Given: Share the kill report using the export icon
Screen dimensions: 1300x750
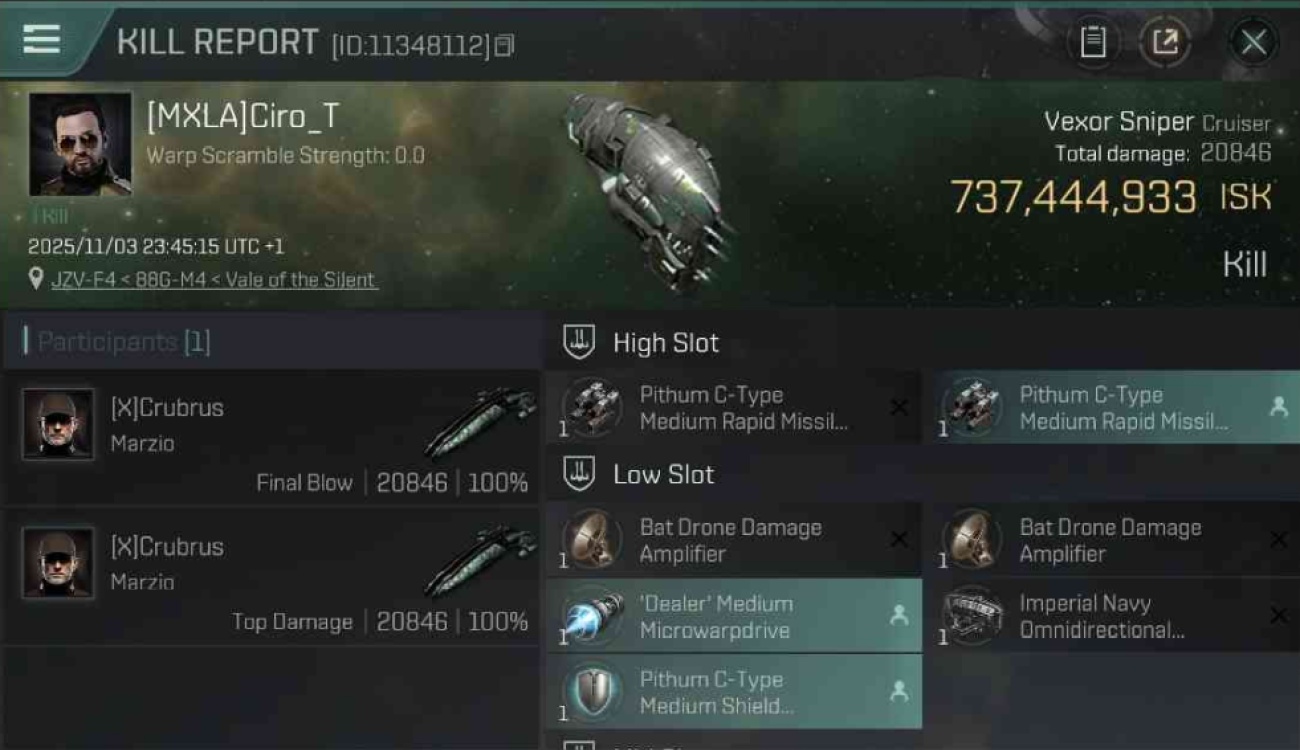Looking at the screenshot, I should pos(1165,42).
